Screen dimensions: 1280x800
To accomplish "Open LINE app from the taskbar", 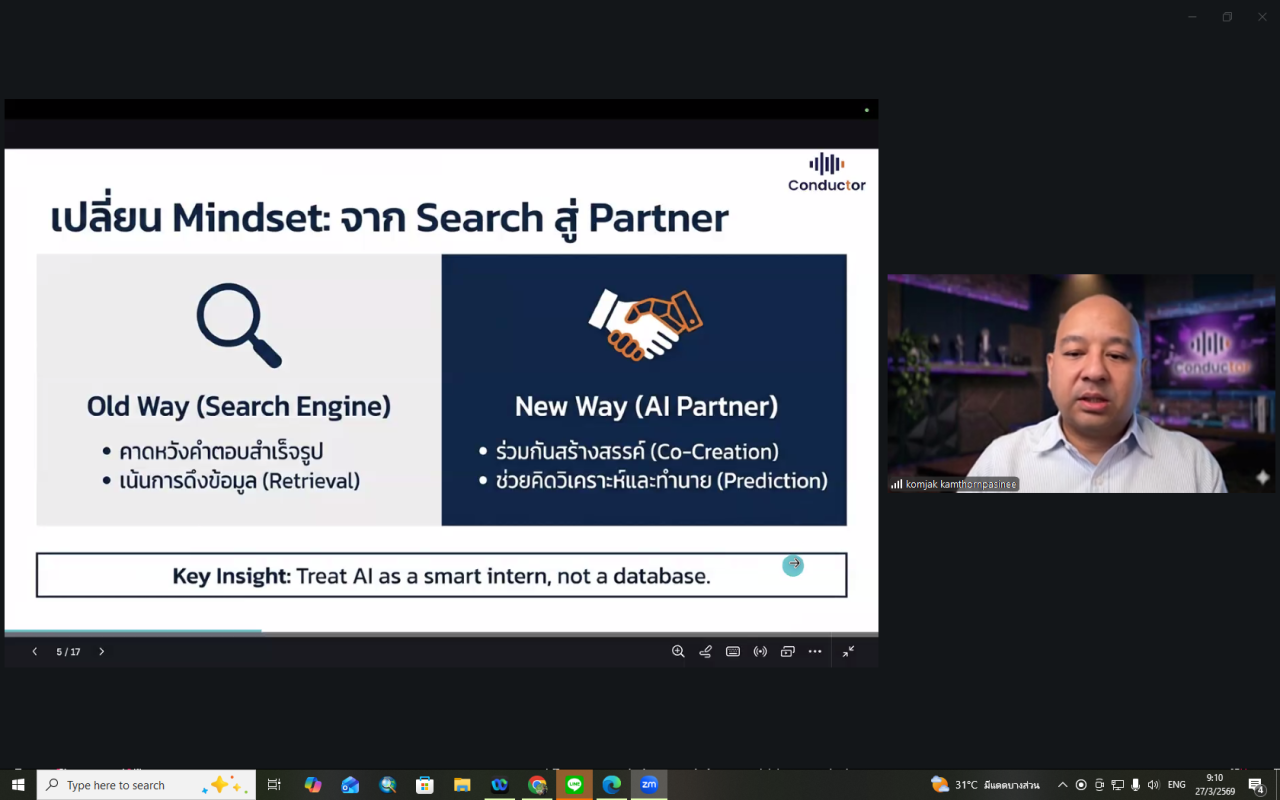I will pyautogui.click(x=574, y=785).
